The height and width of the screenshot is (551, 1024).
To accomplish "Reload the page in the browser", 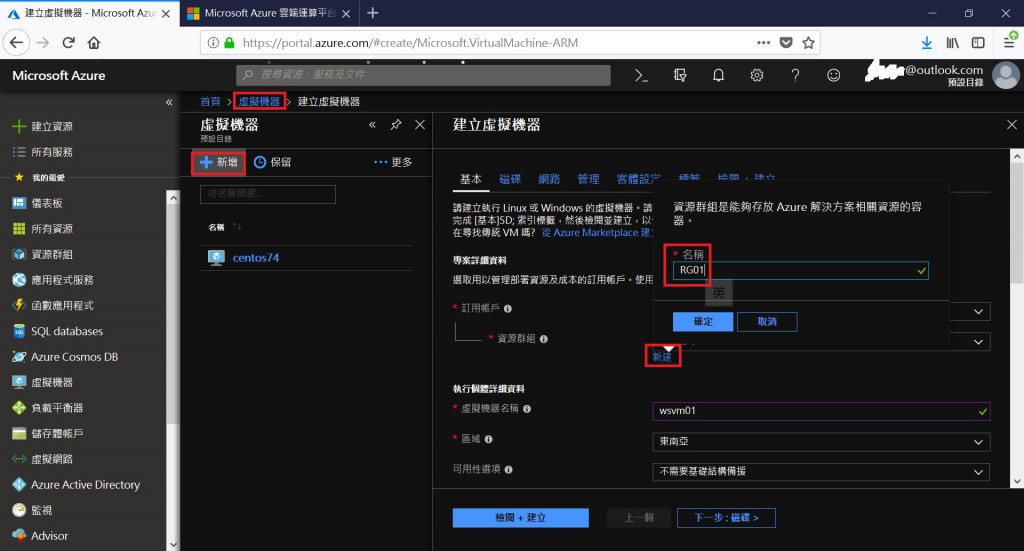I will click(69, 43).
